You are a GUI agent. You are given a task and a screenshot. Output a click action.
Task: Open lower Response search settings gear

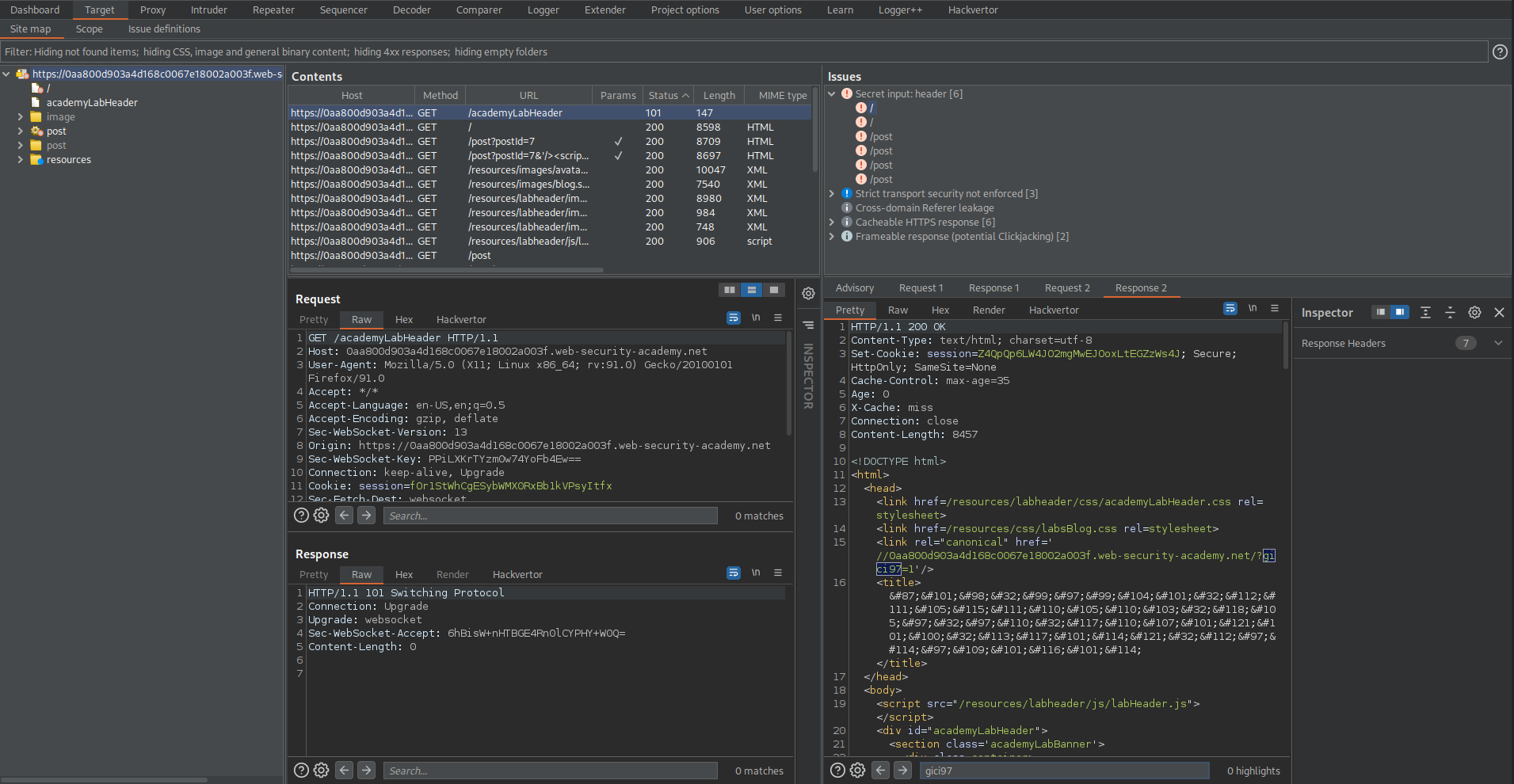[321, 771]
